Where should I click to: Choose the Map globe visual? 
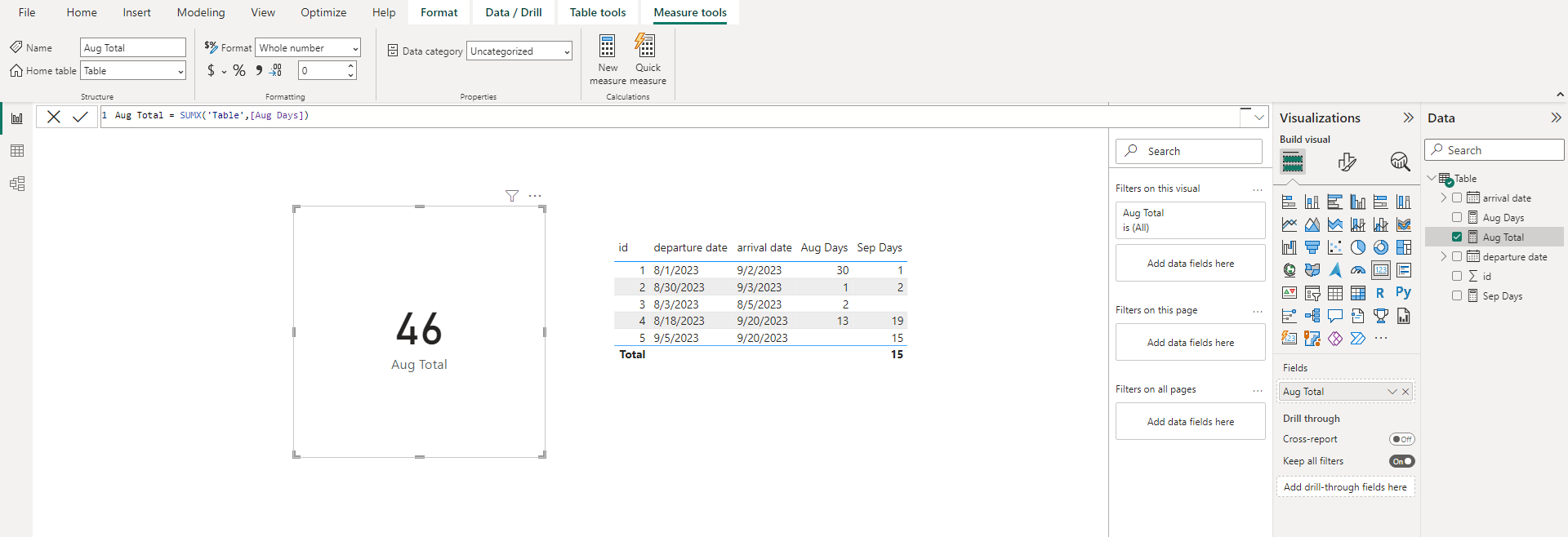click(x=1290, y=270)
